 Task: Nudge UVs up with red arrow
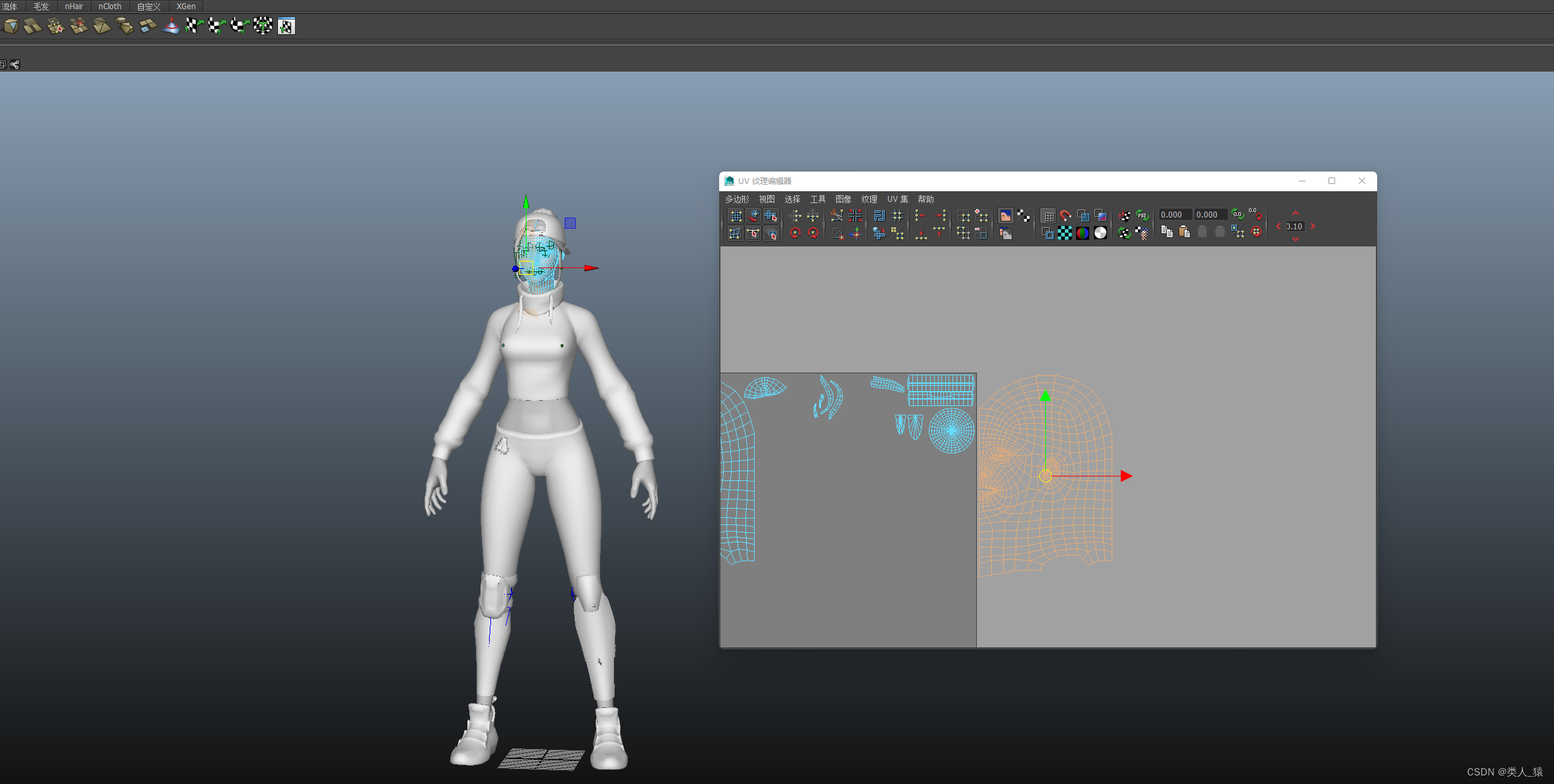click(x=1296, y=214)
